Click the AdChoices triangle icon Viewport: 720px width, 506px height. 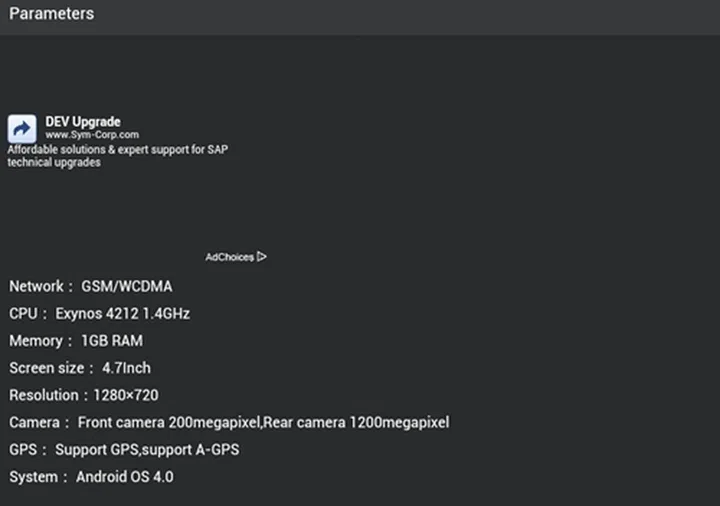262,257
